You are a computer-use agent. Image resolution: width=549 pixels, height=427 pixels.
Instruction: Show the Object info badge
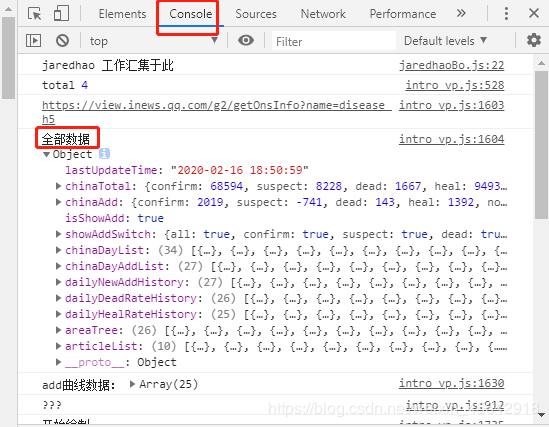[104, 154]
